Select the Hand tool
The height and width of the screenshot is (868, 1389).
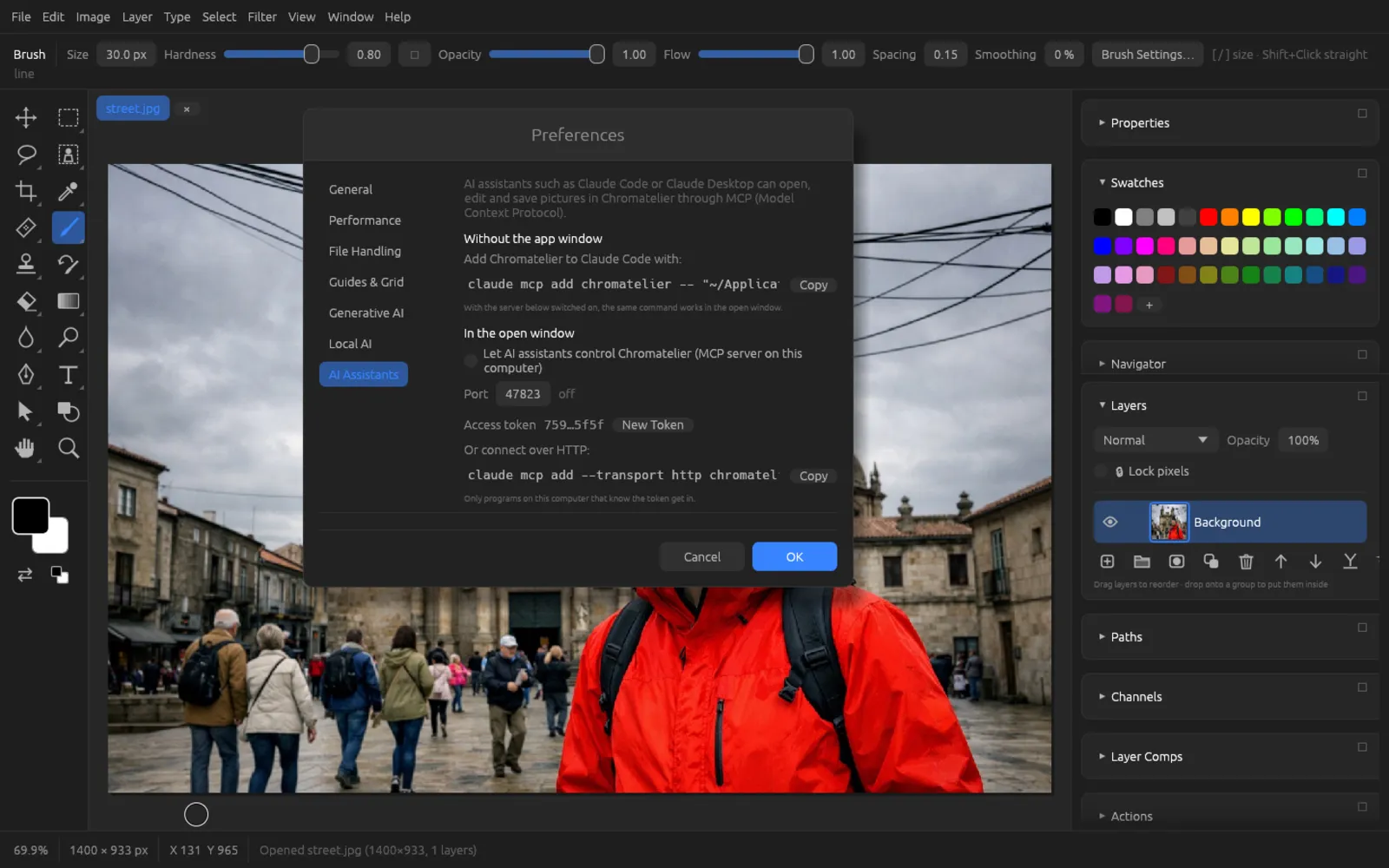(26, 448)
